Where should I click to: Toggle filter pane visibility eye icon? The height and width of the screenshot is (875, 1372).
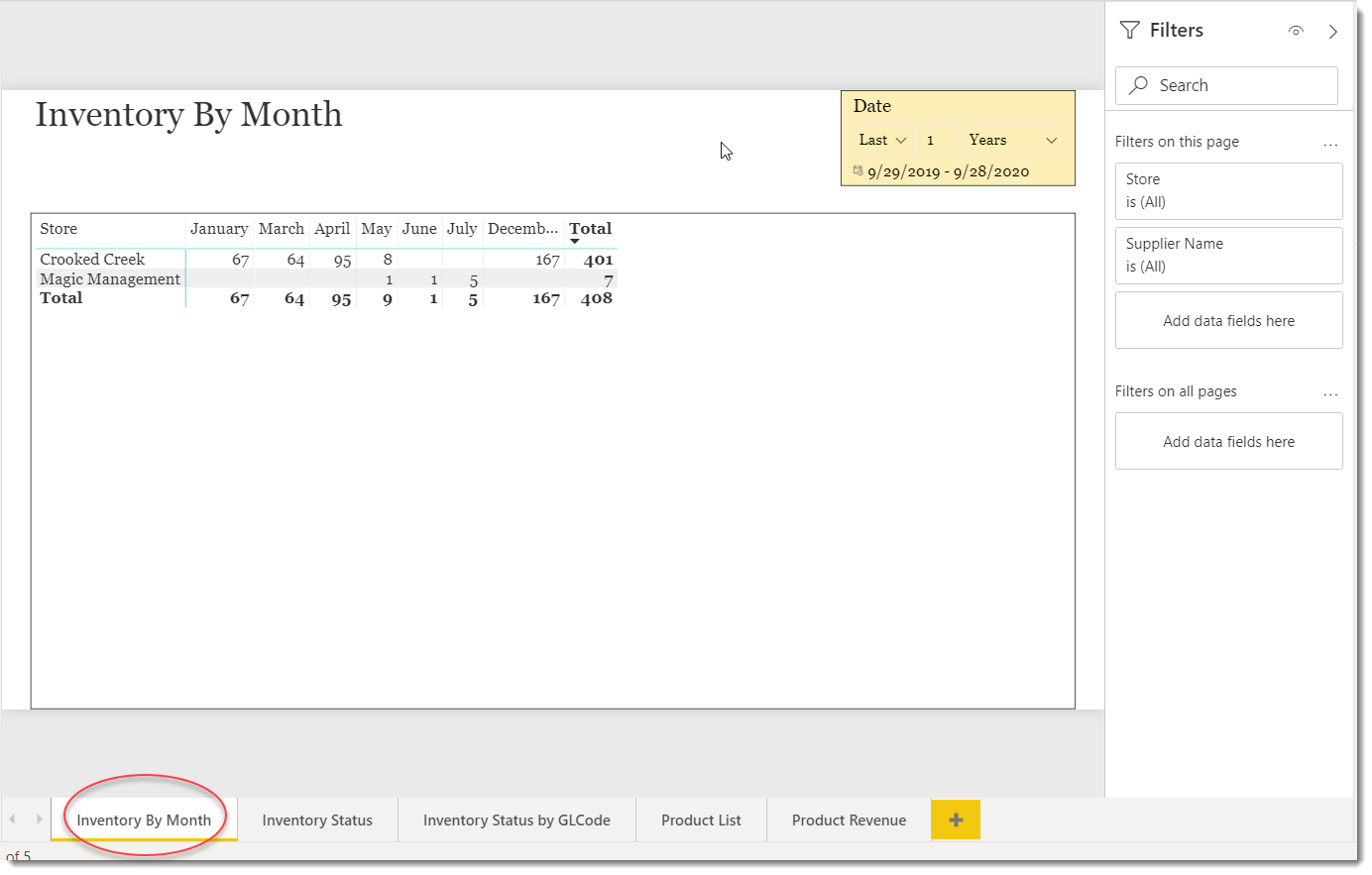coord(1296,31)
